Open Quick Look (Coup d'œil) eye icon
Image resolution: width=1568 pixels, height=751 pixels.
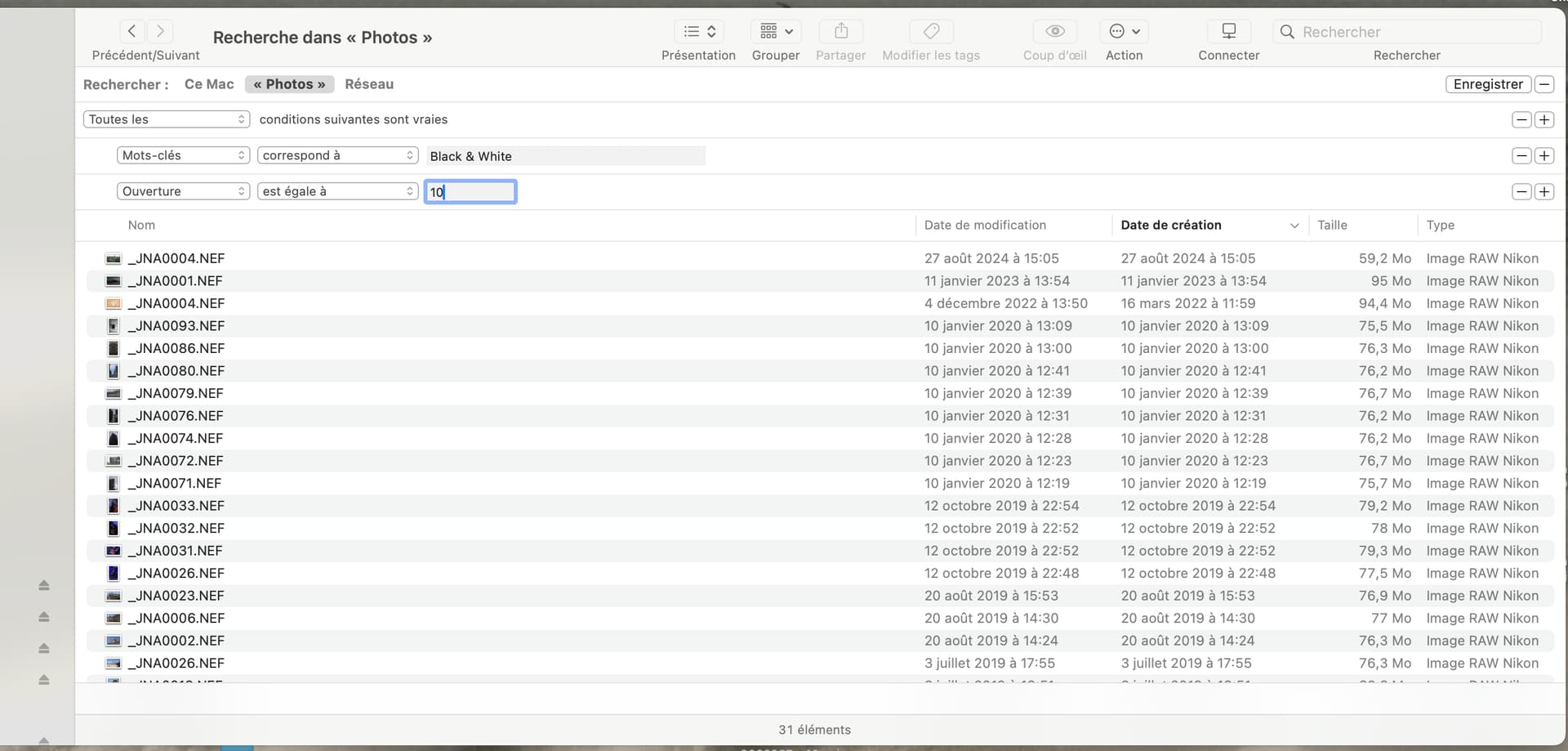(x=1054, y=32)
